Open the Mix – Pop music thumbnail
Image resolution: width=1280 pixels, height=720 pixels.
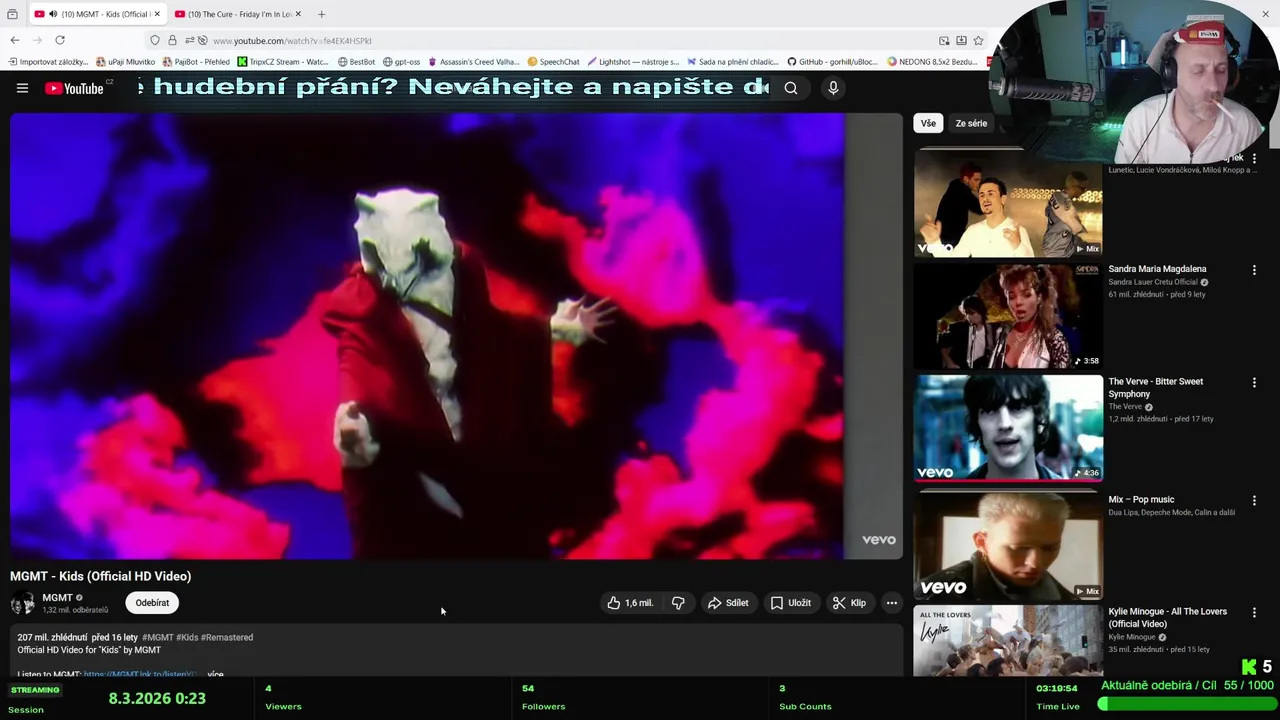point(1008,544)
